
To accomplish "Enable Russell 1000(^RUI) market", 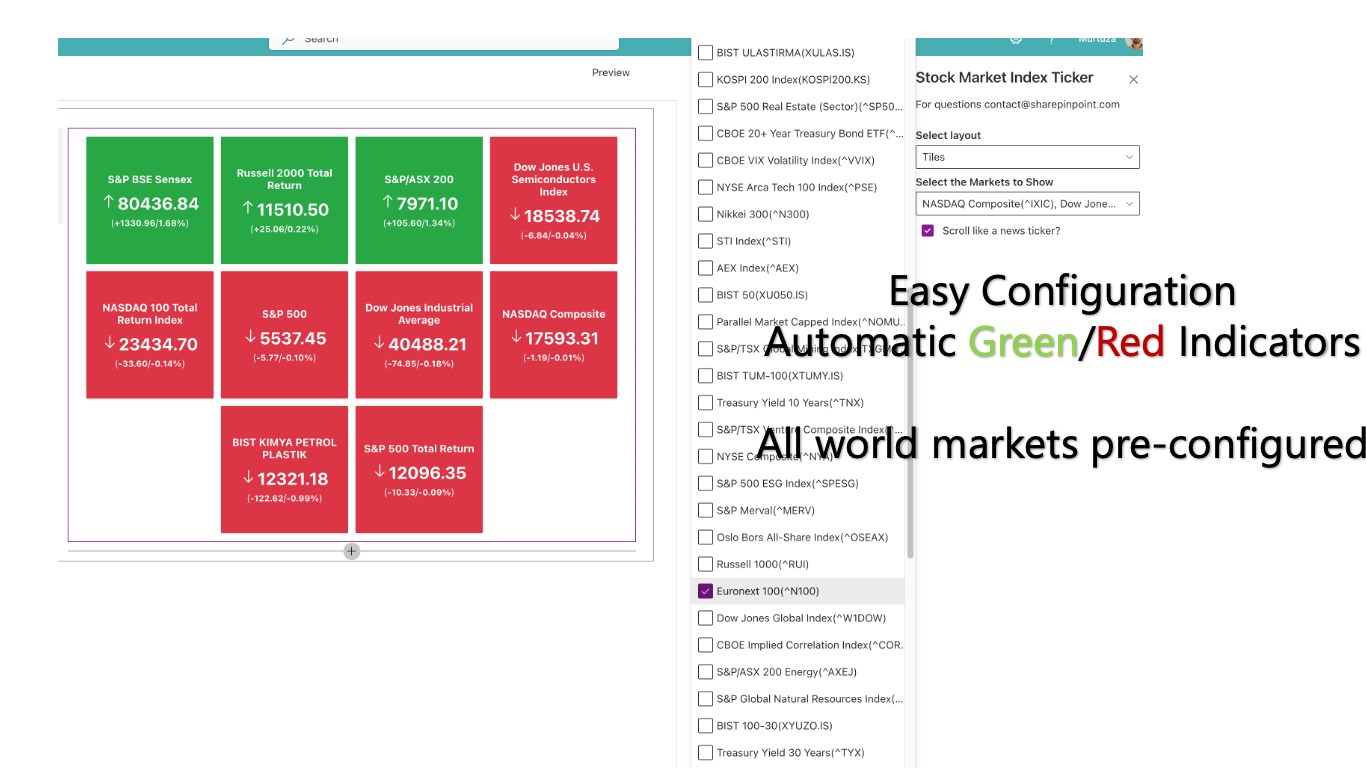I will pyautogui.click(x=706, y=564).
